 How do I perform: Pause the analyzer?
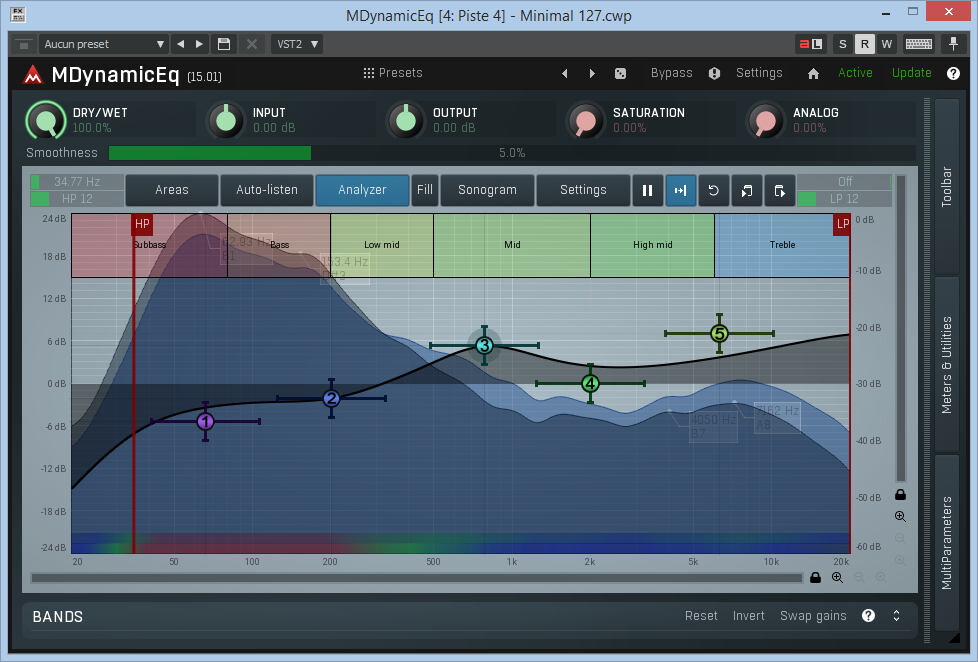[x=647, y=190]
